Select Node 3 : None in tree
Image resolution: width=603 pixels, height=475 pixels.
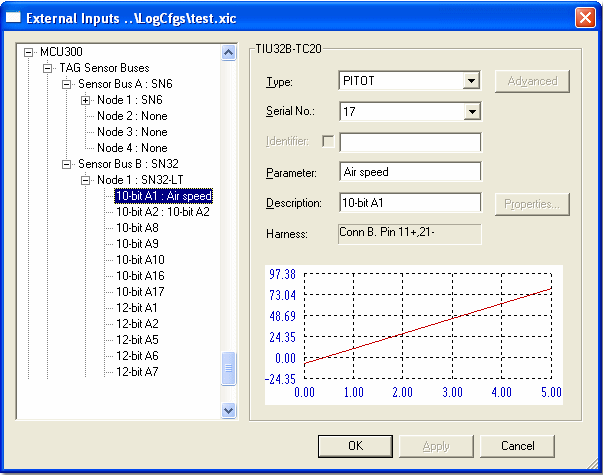pos(132,132)
